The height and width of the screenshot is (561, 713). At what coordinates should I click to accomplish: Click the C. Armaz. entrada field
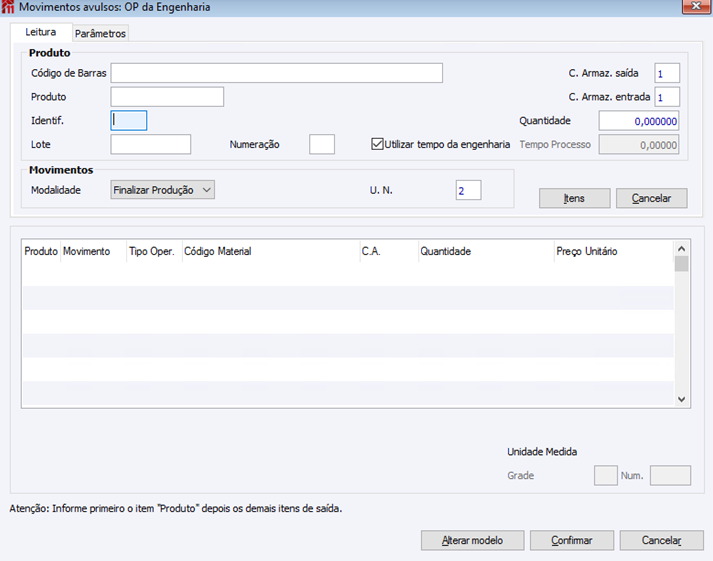coord(667,97)
